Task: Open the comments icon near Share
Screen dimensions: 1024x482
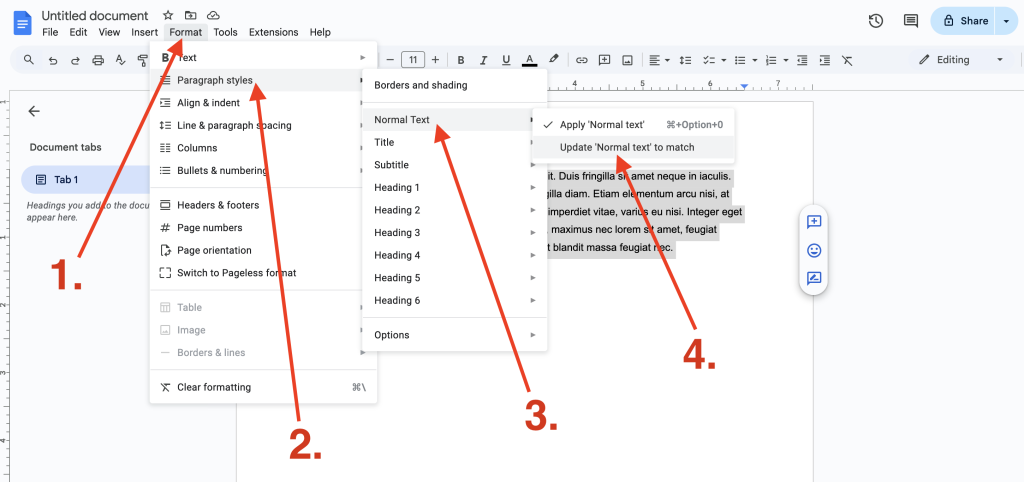Action: pos(910,21)
